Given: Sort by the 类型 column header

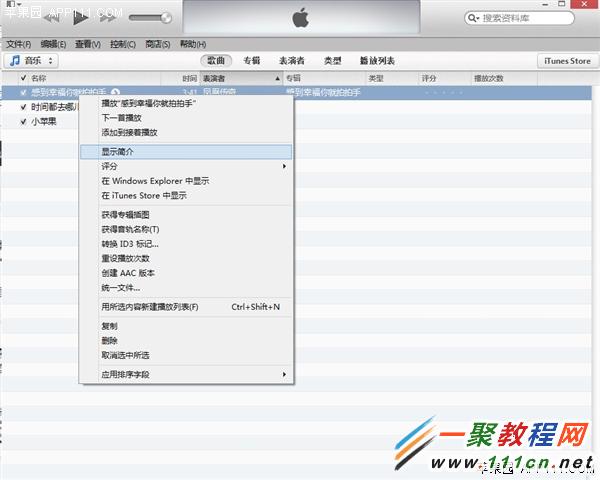Looking at the screenshot, I should pyautogui.click(x=376, y=78).
